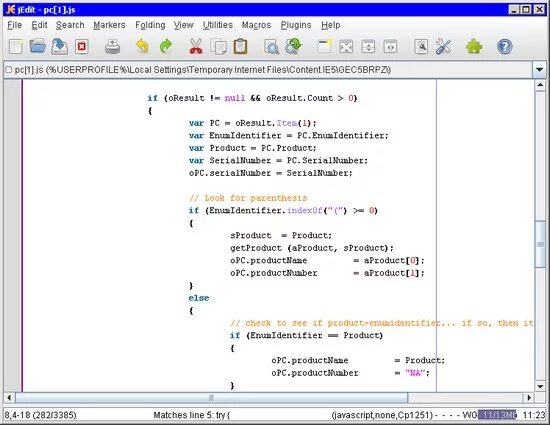This screenshot has height=425, width=550.
Task: Click the Undo yellow arrow icon
Action: pyautogui.click(x=142, y=46)
